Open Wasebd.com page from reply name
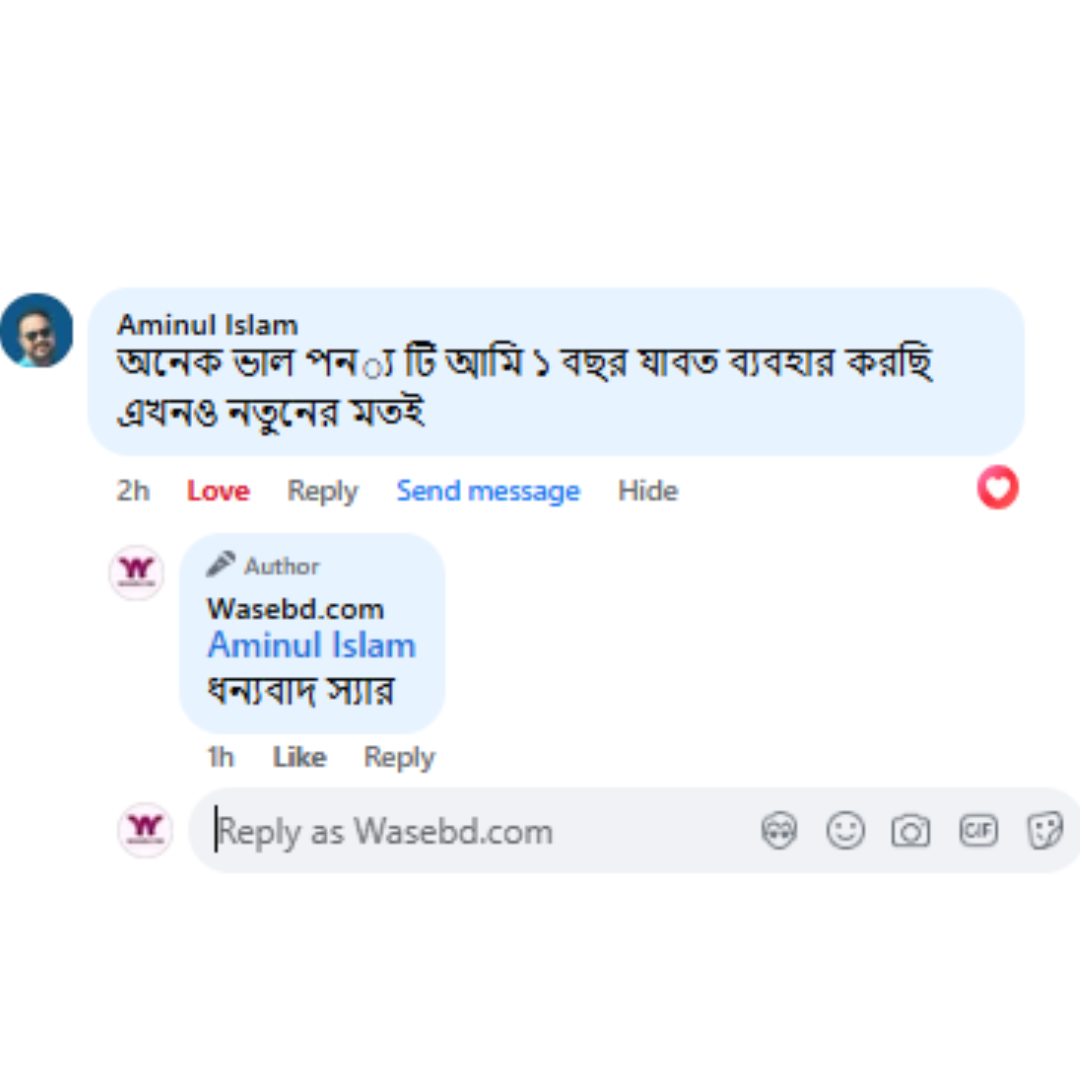1080x1080 pixels. click(295, 608)
